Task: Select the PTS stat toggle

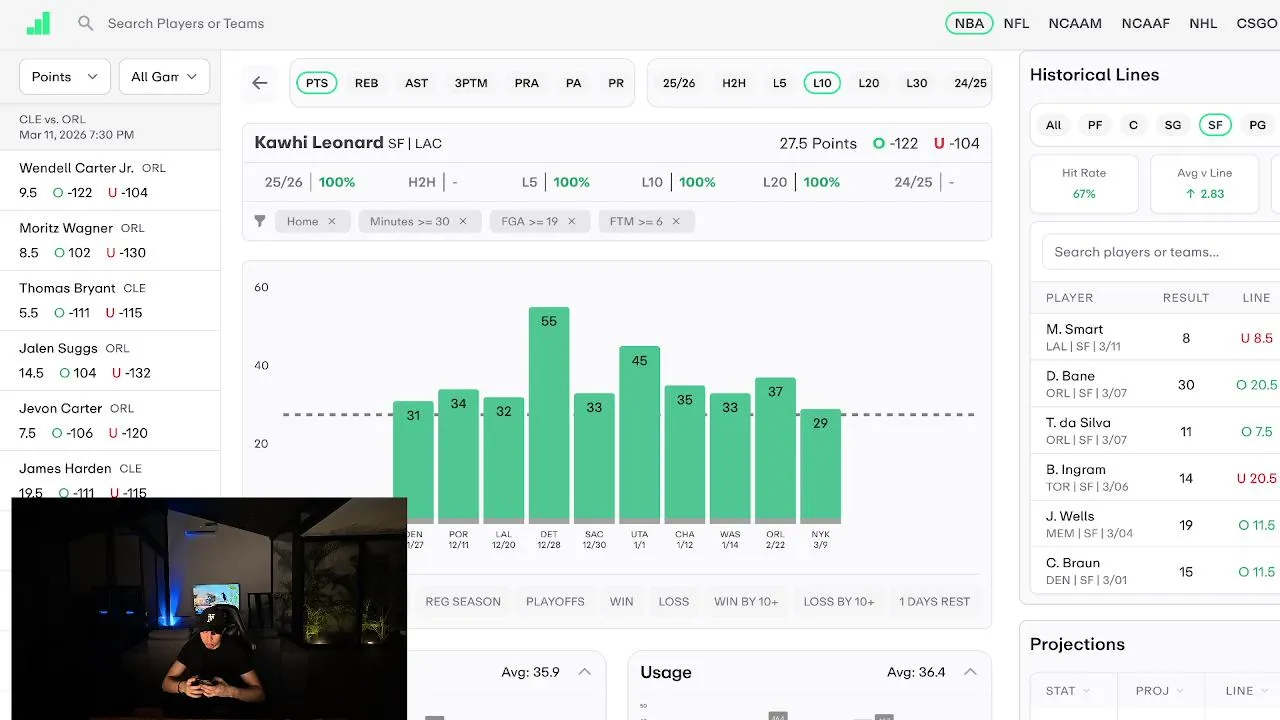Action: point(317,83)
